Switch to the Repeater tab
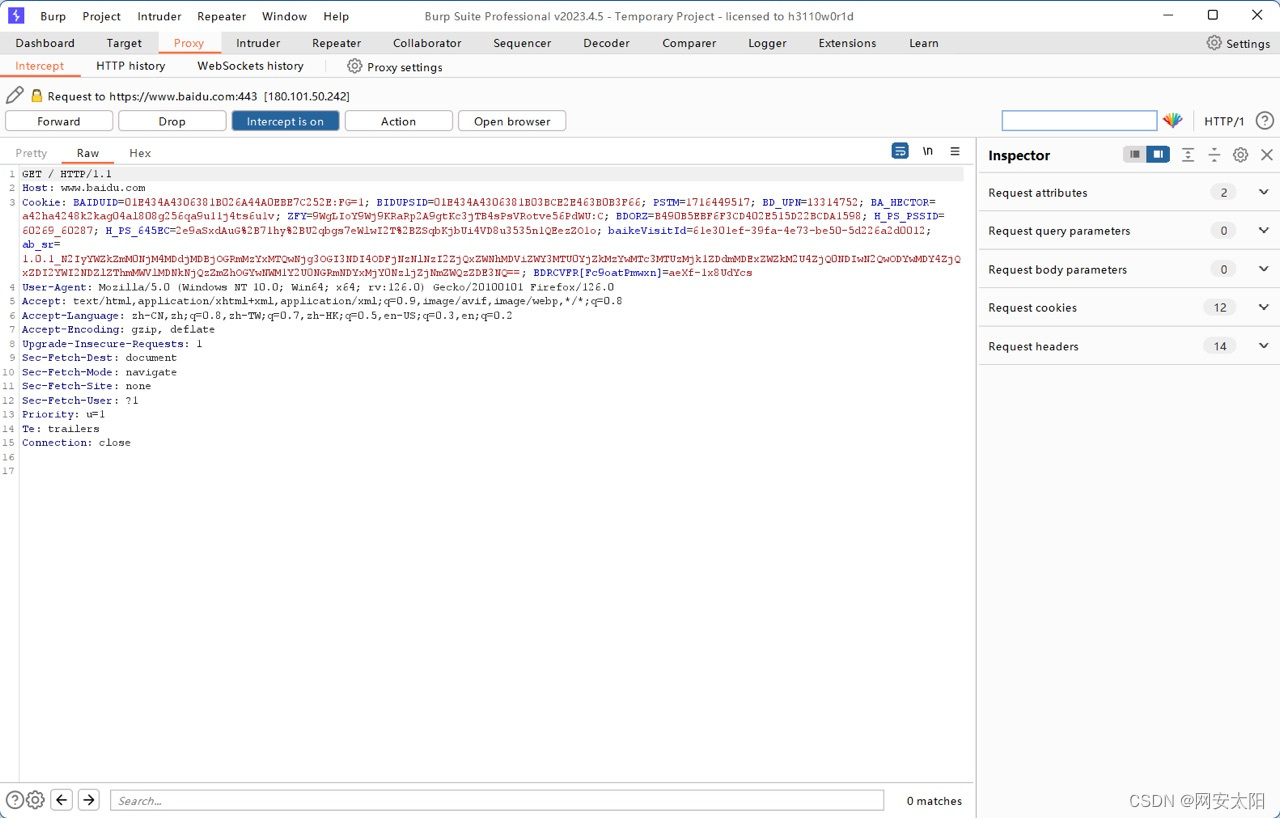Viewport: 1280px width, 819px height. [336, 43]
